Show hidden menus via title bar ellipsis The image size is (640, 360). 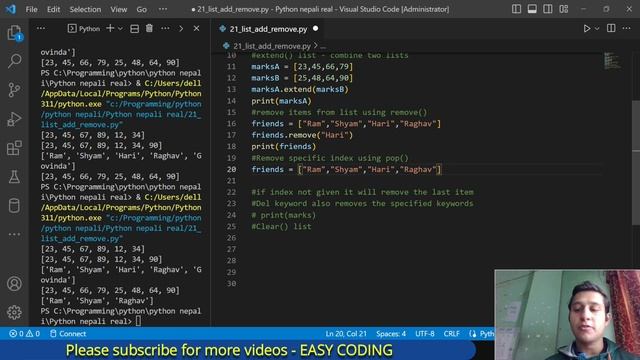(x=163, y=9)
